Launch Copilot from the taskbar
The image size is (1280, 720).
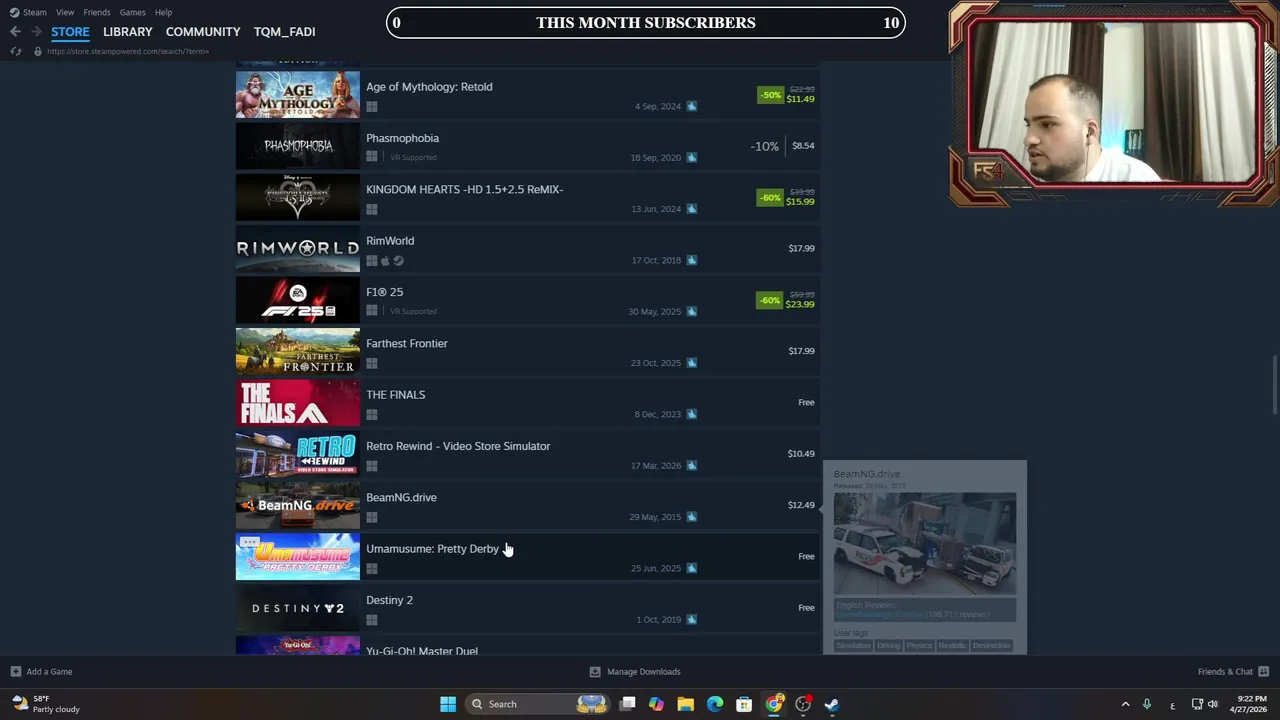coord(656,704)
